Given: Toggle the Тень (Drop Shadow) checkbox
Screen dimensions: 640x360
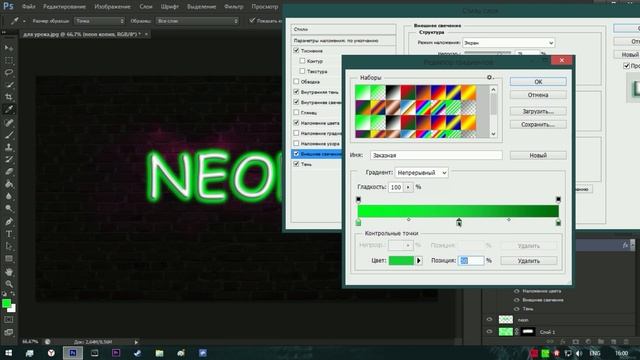Looking at the screenshot, I should point(296,164).
